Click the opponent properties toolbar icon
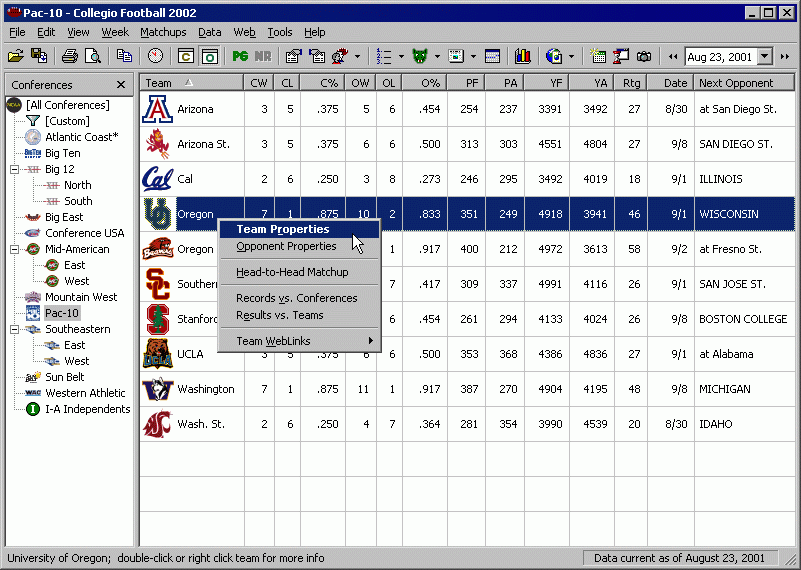Screen dimensions: 801x570 [x=317, y=56]
